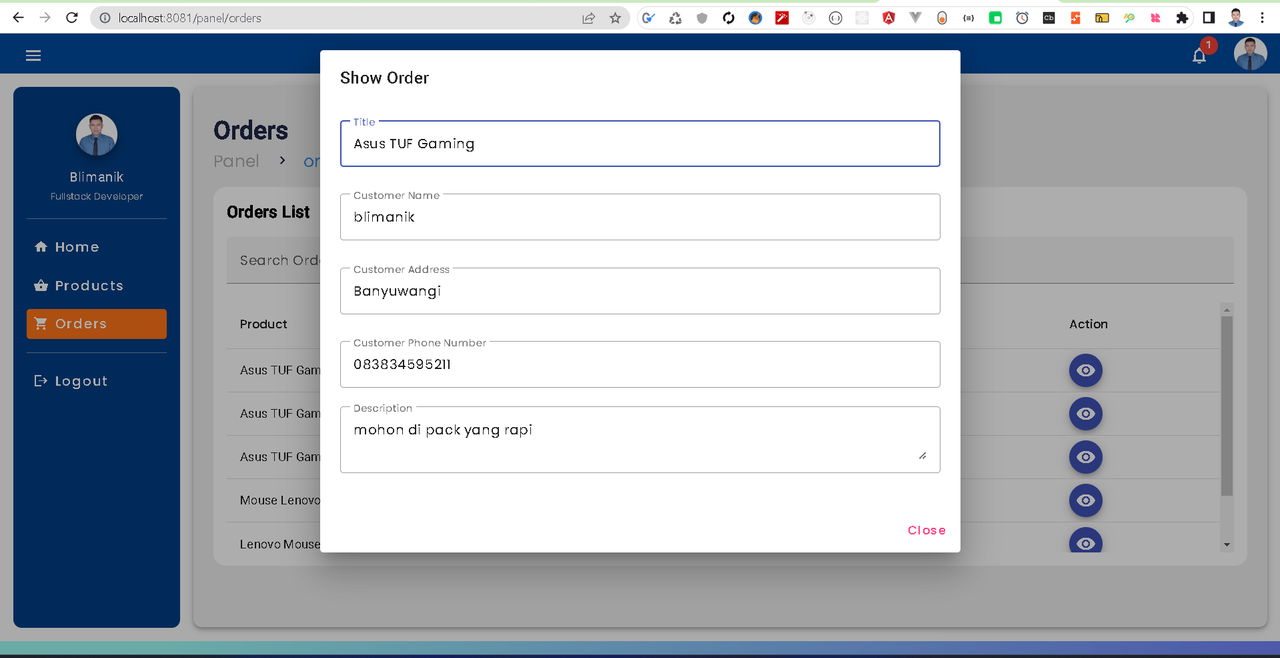Open the Chrome profile avatar

point(1236,18)
